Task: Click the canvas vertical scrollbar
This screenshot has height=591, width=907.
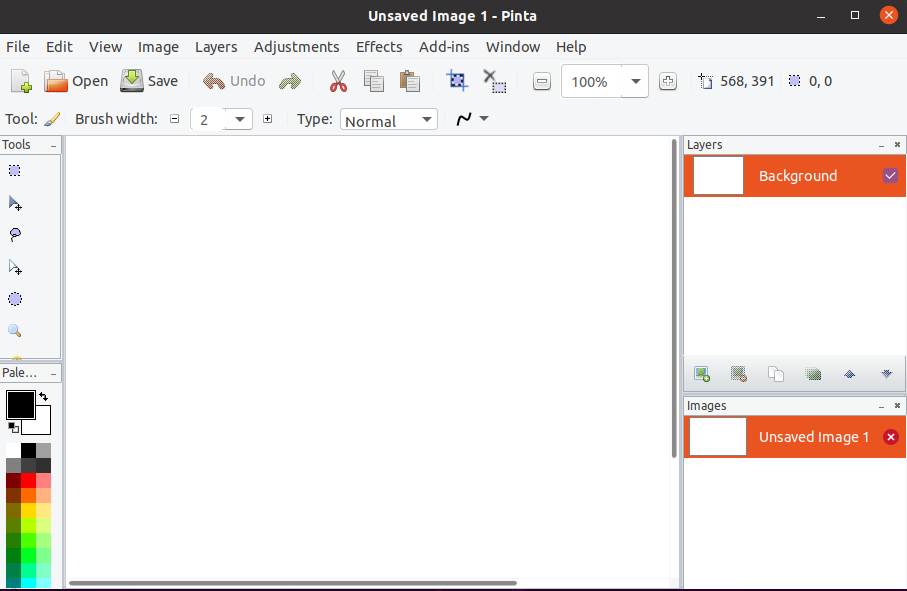Action: coord(674,298)
